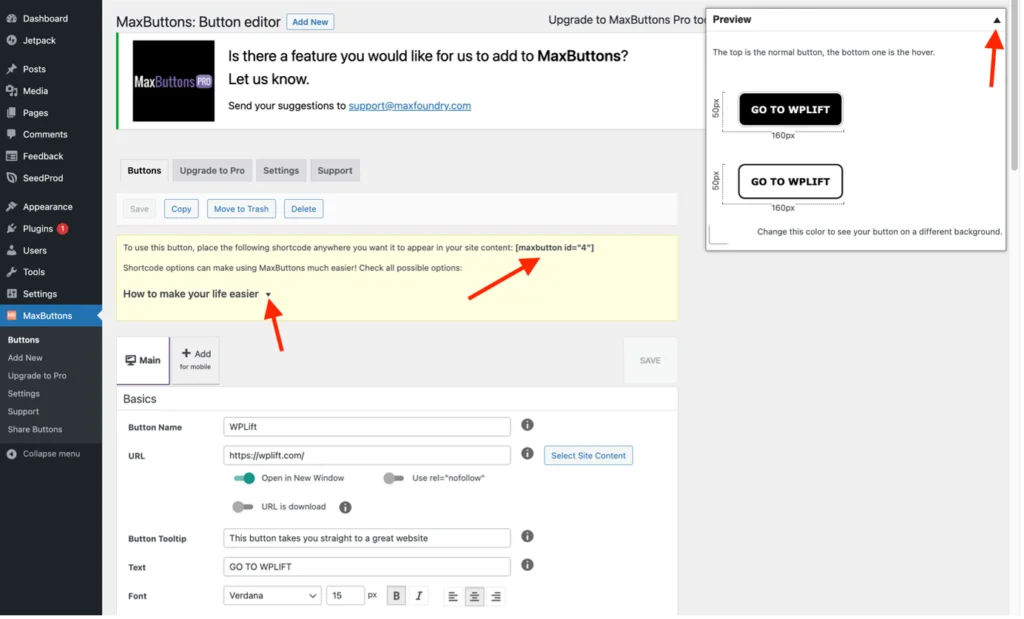This screenshot has width=1024, height=619.
Task: Click the Media sidebar icon
Action: [12, 91]
